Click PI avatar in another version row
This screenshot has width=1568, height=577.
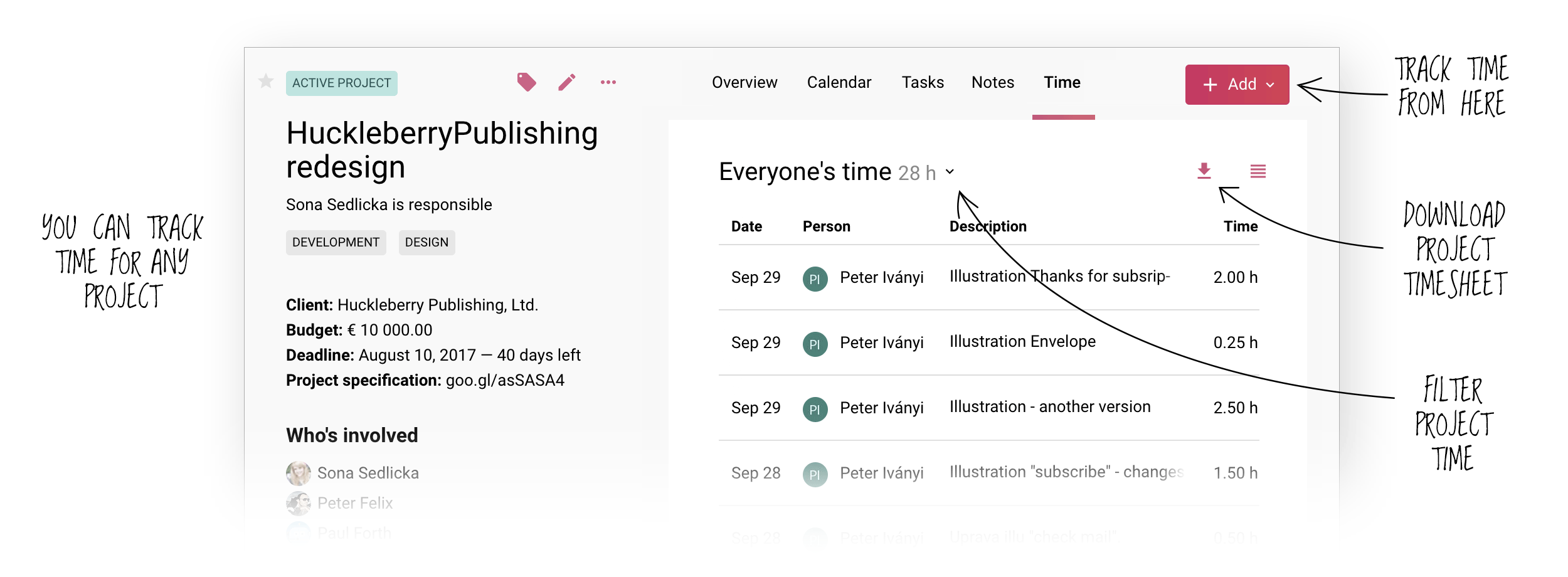click(x=815, y=409)
